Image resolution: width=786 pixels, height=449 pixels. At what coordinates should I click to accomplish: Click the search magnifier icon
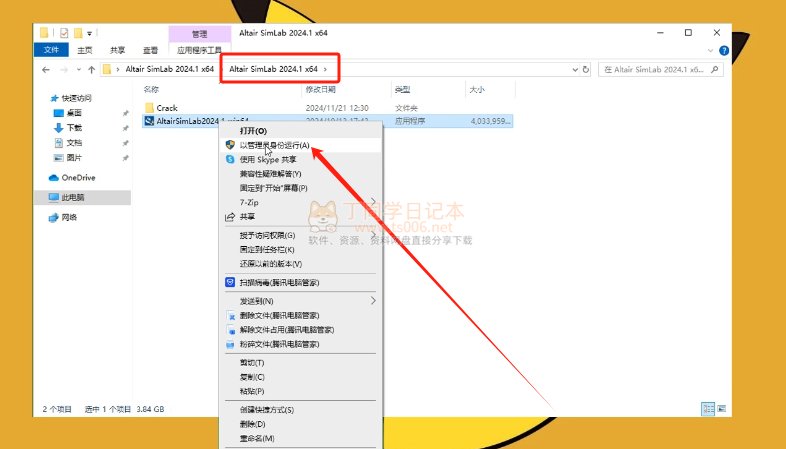715,70
